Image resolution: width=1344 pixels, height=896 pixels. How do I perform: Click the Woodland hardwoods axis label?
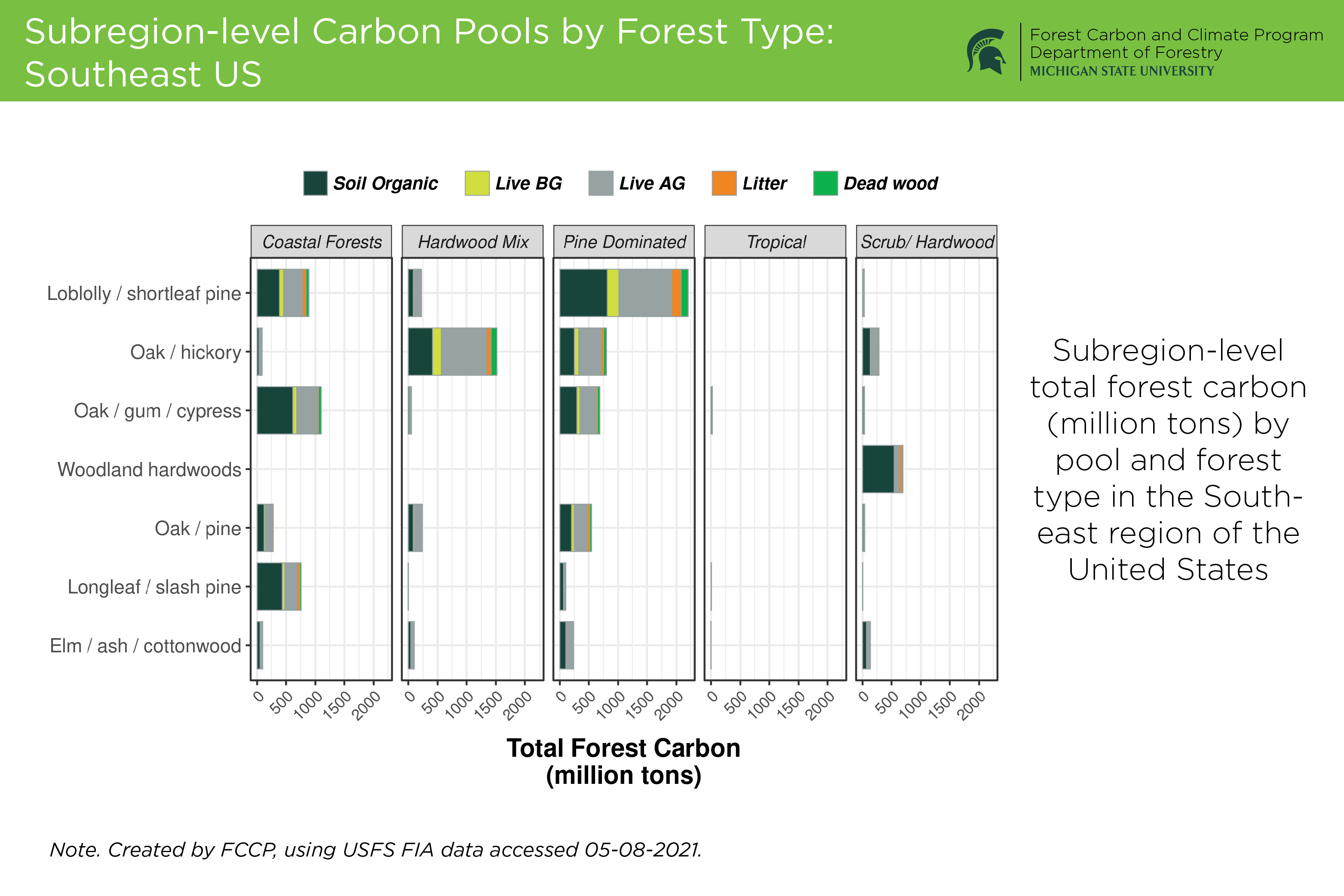(150, 469)
